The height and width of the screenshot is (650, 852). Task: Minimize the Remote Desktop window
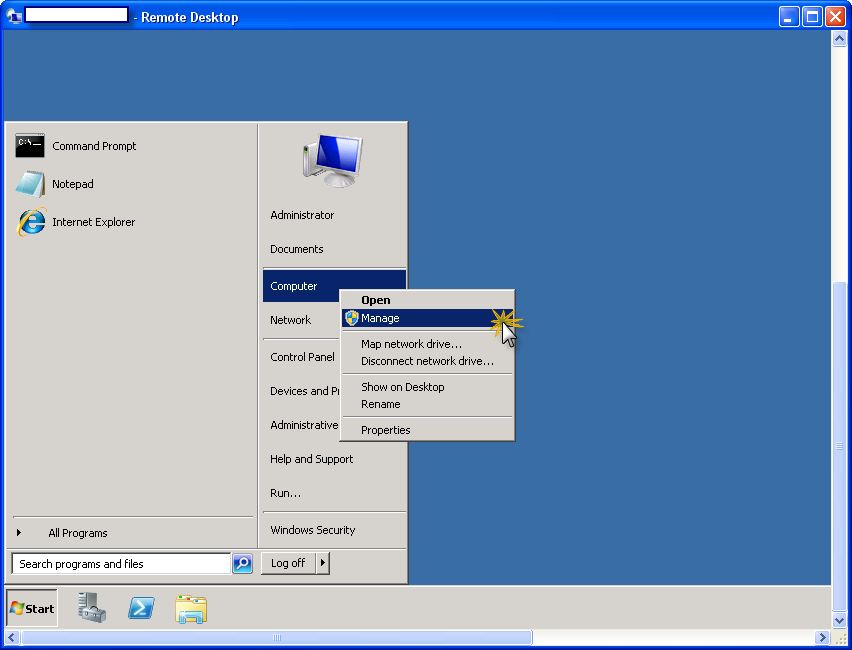[788, 17]
